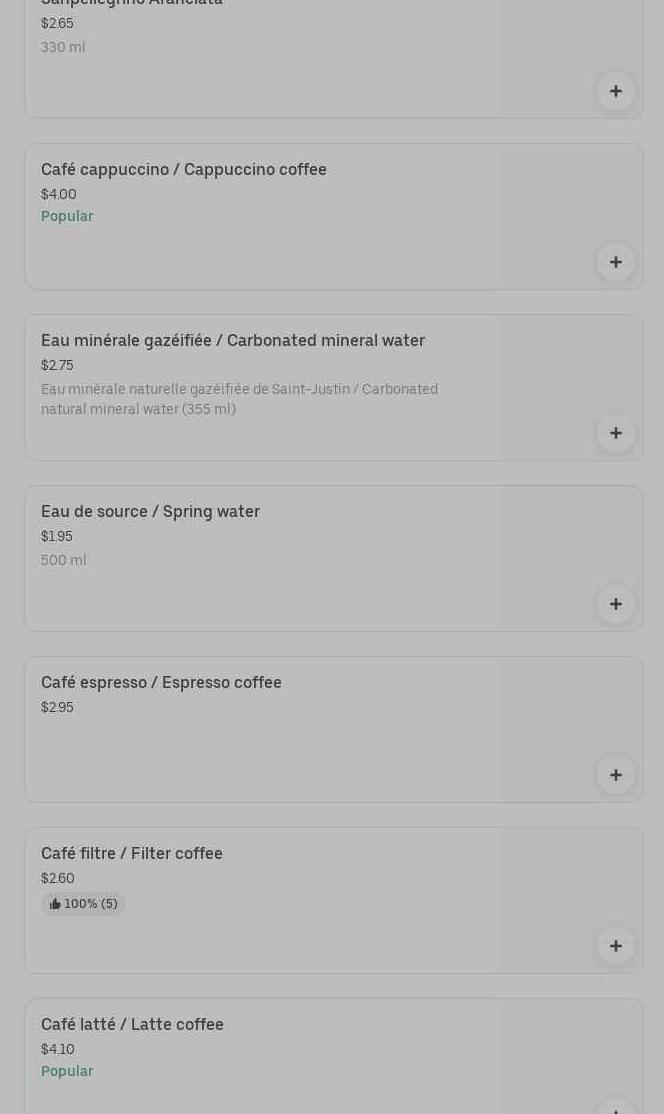Click the Popular label under Café cappuccino

click(x=67, y=216)
